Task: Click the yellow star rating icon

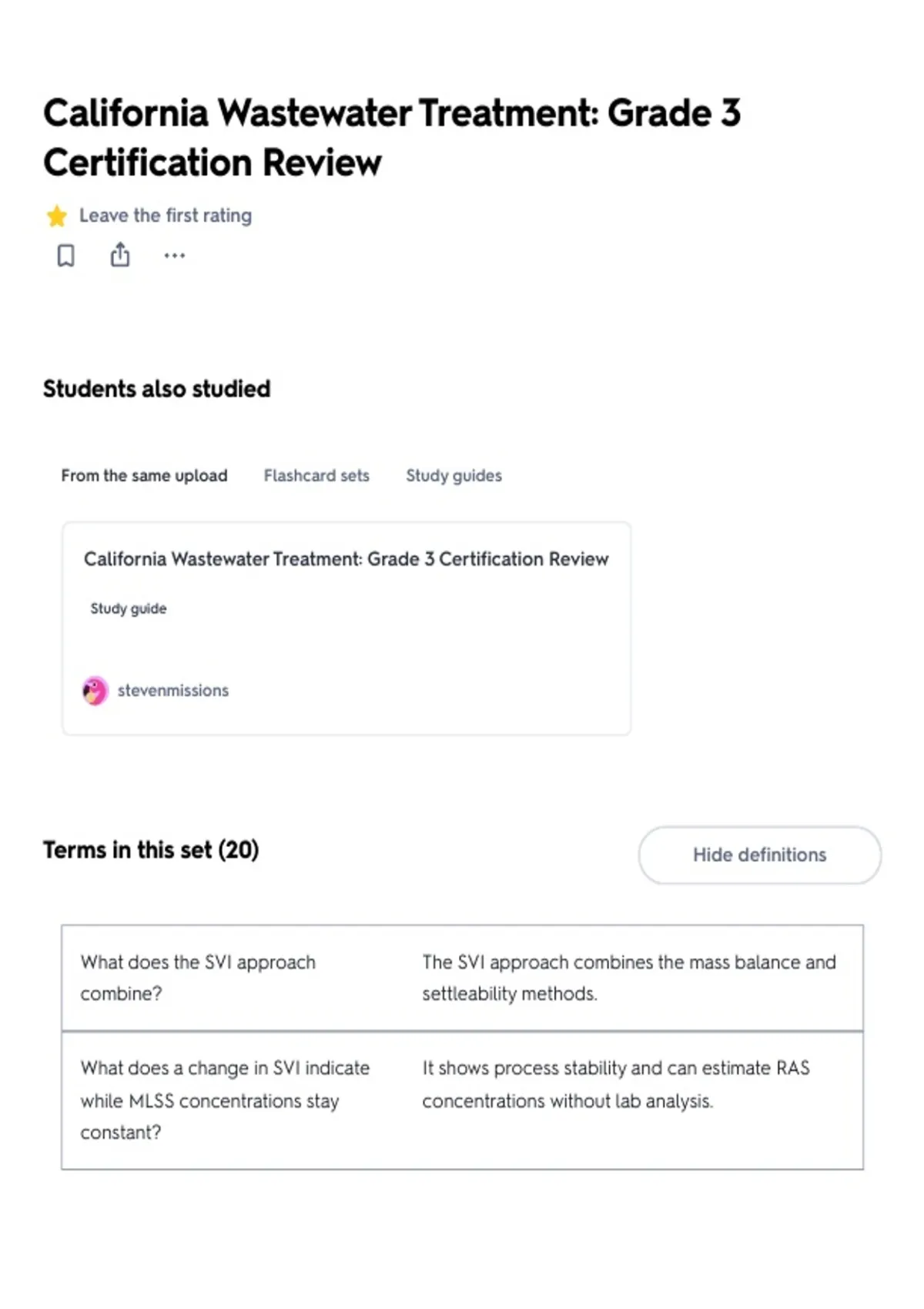Action: [56, 216]
